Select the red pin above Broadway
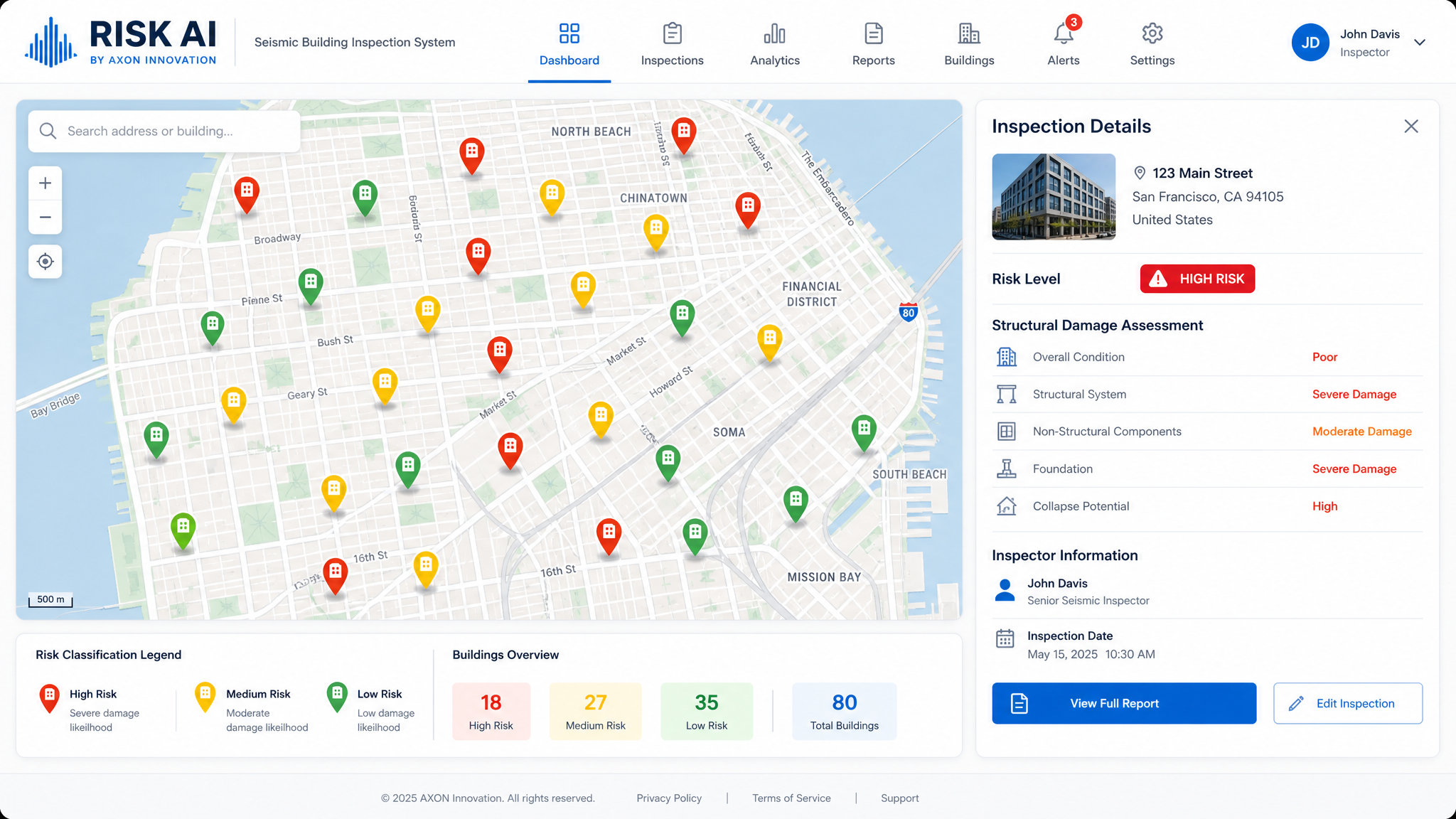 [x=247, y=194]
